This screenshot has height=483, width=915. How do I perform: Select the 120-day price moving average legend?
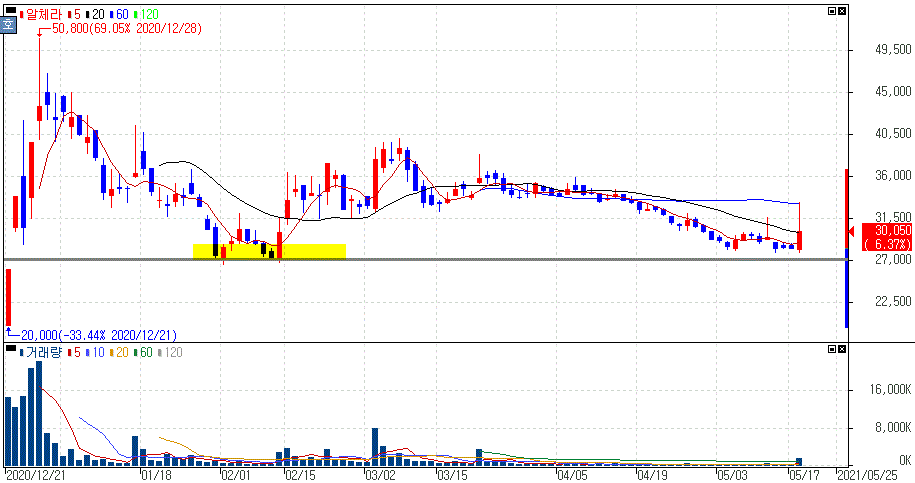[146, 14]
